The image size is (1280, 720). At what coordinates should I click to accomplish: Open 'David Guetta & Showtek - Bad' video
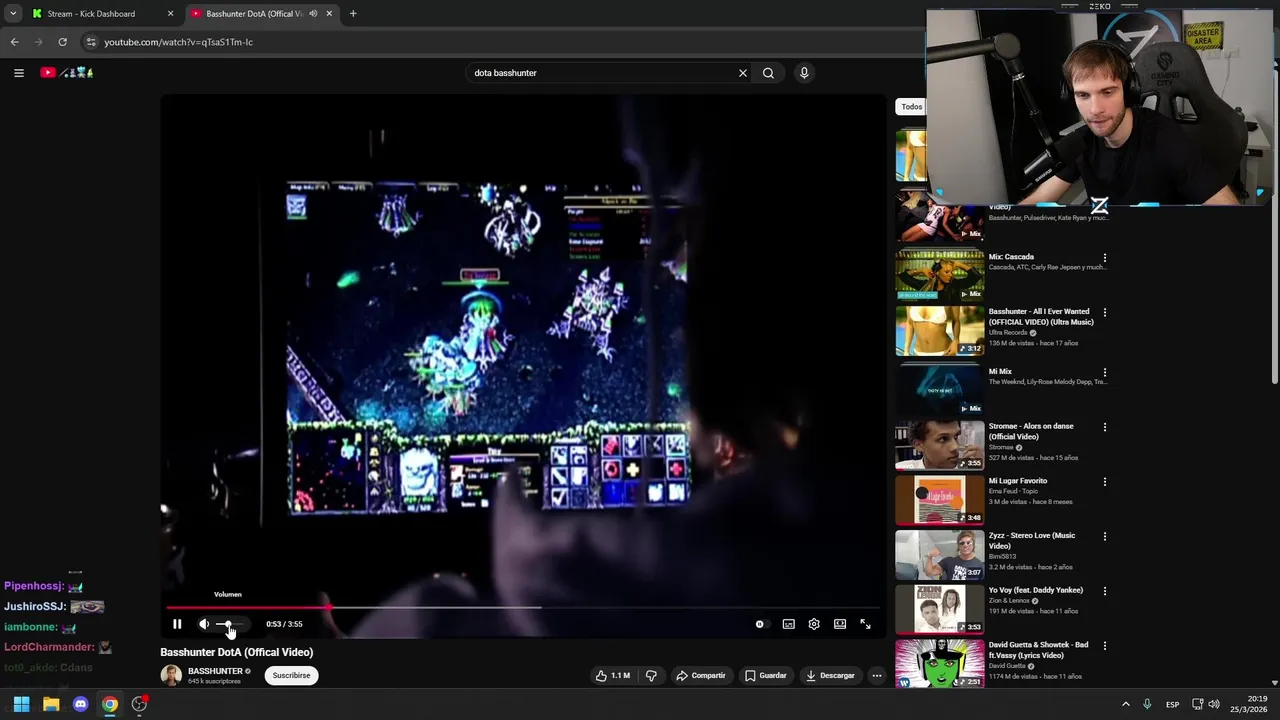(1038, 650)
